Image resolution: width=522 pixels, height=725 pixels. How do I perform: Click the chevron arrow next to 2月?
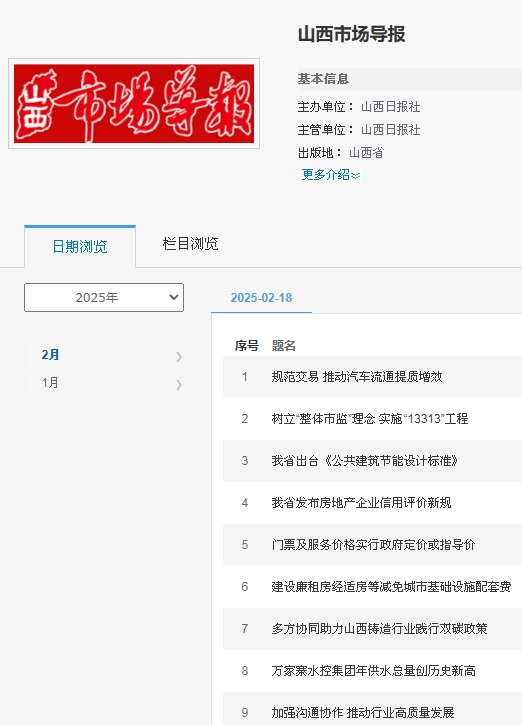tap(179, 356)
